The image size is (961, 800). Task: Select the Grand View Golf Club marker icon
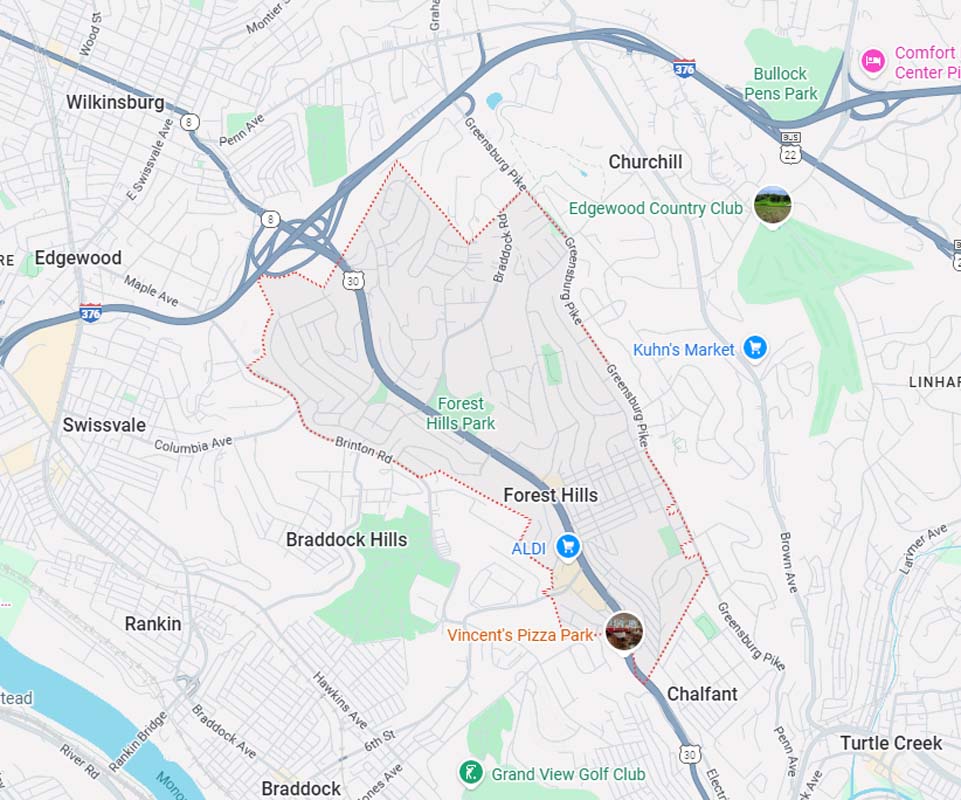pos(471,773)
